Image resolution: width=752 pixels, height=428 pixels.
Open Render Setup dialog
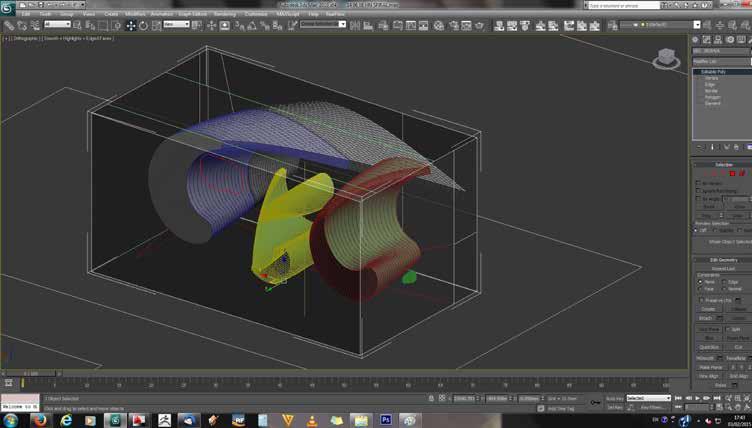coord(454,25)
